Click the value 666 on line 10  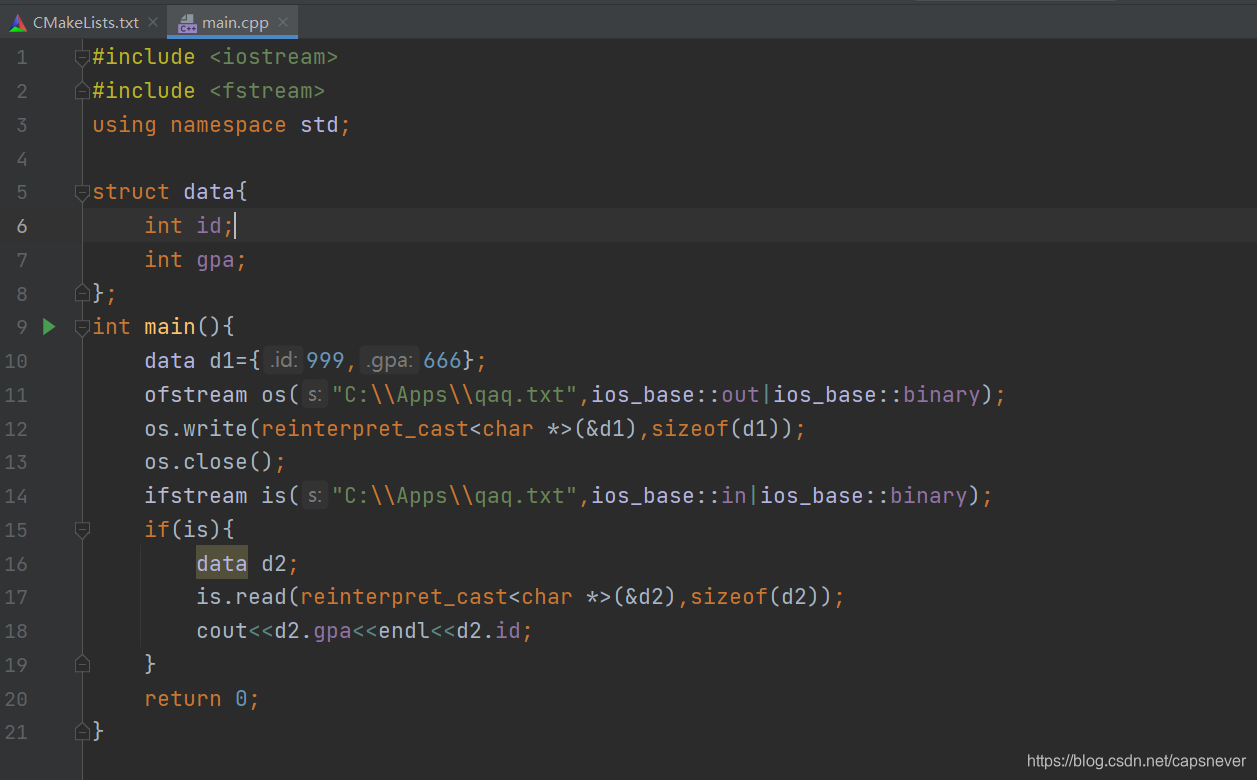442,360
